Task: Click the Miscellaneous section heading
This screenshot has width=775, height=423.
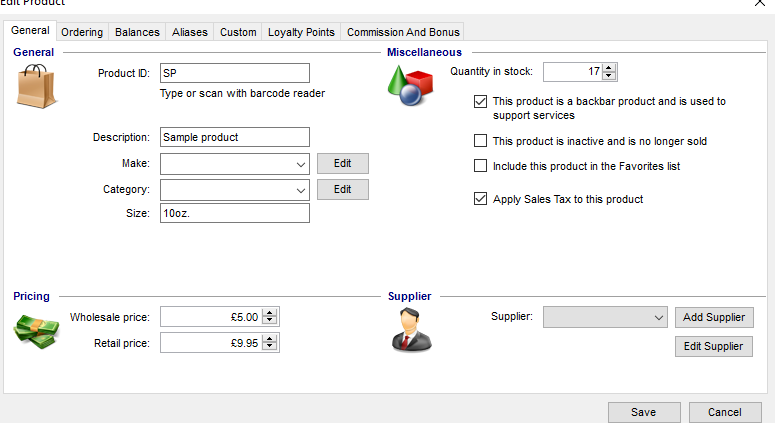Action: click(424, 52)
